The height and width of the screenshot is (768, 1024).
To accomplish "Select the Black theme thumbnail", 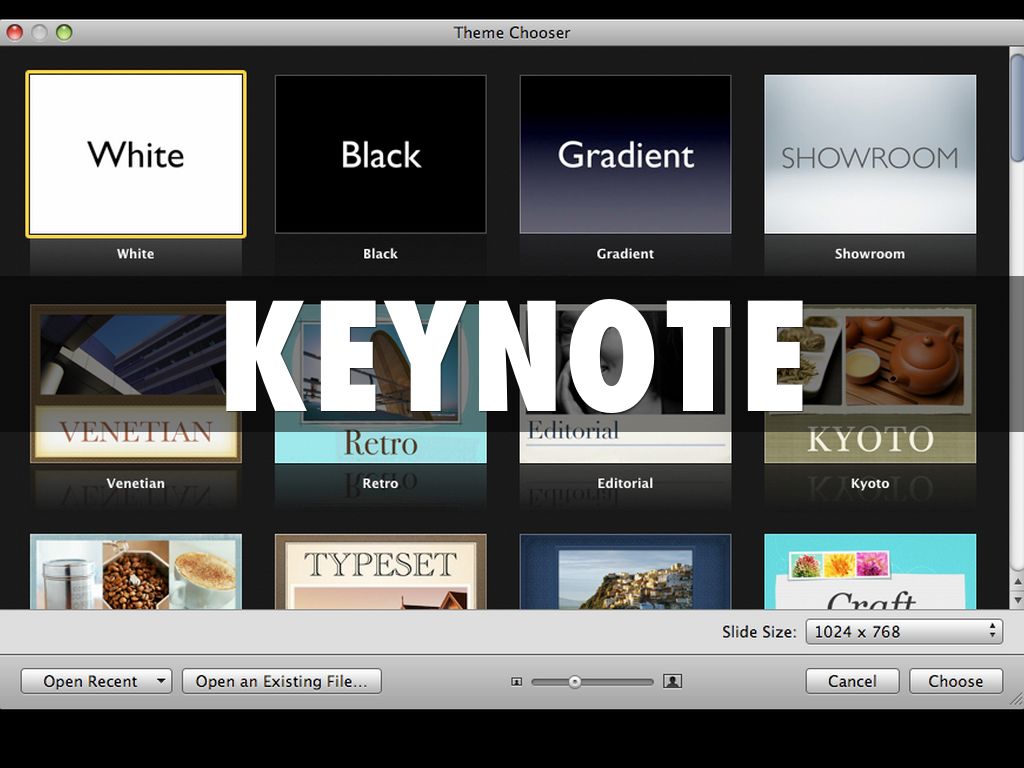I will (x=380, y=154).
